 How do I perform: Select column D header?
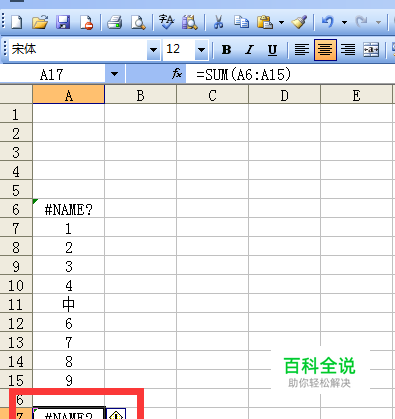pyautogui.click(x=285, y=95)
